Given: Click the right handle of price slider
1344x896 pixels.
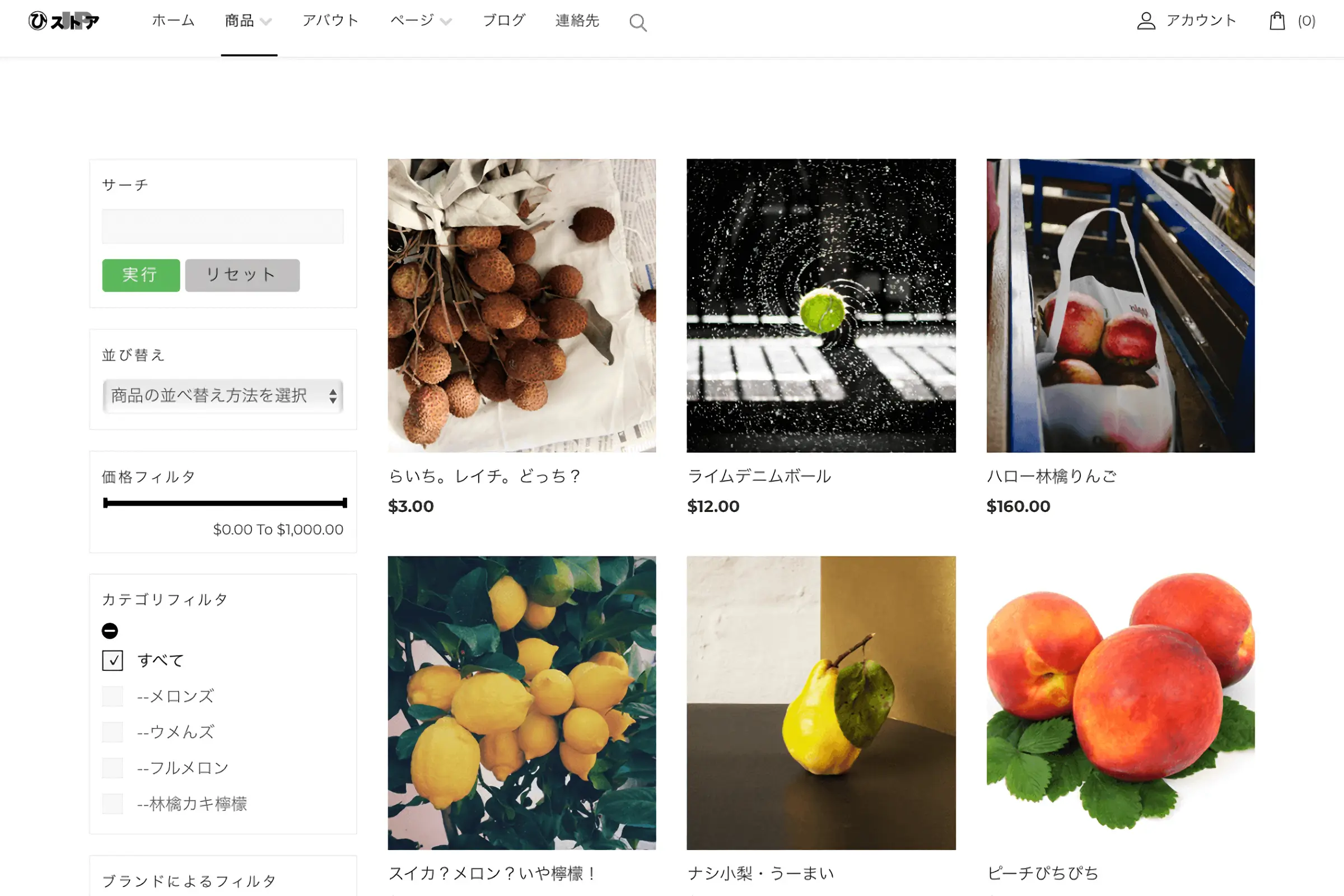Looking at the screenshot, I should click(344, 503).
